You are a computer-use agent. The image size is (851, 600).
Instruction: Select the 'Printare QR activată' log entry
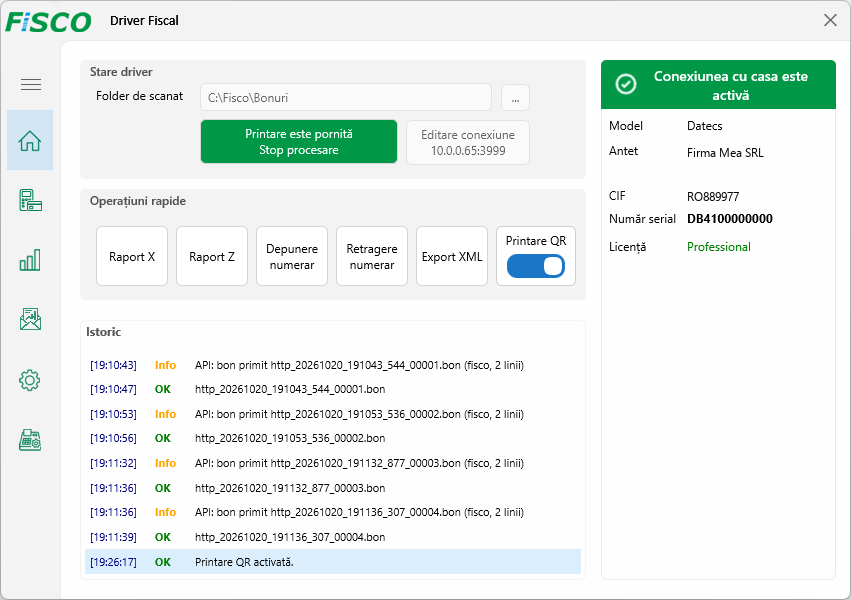[x=333, y=562]
